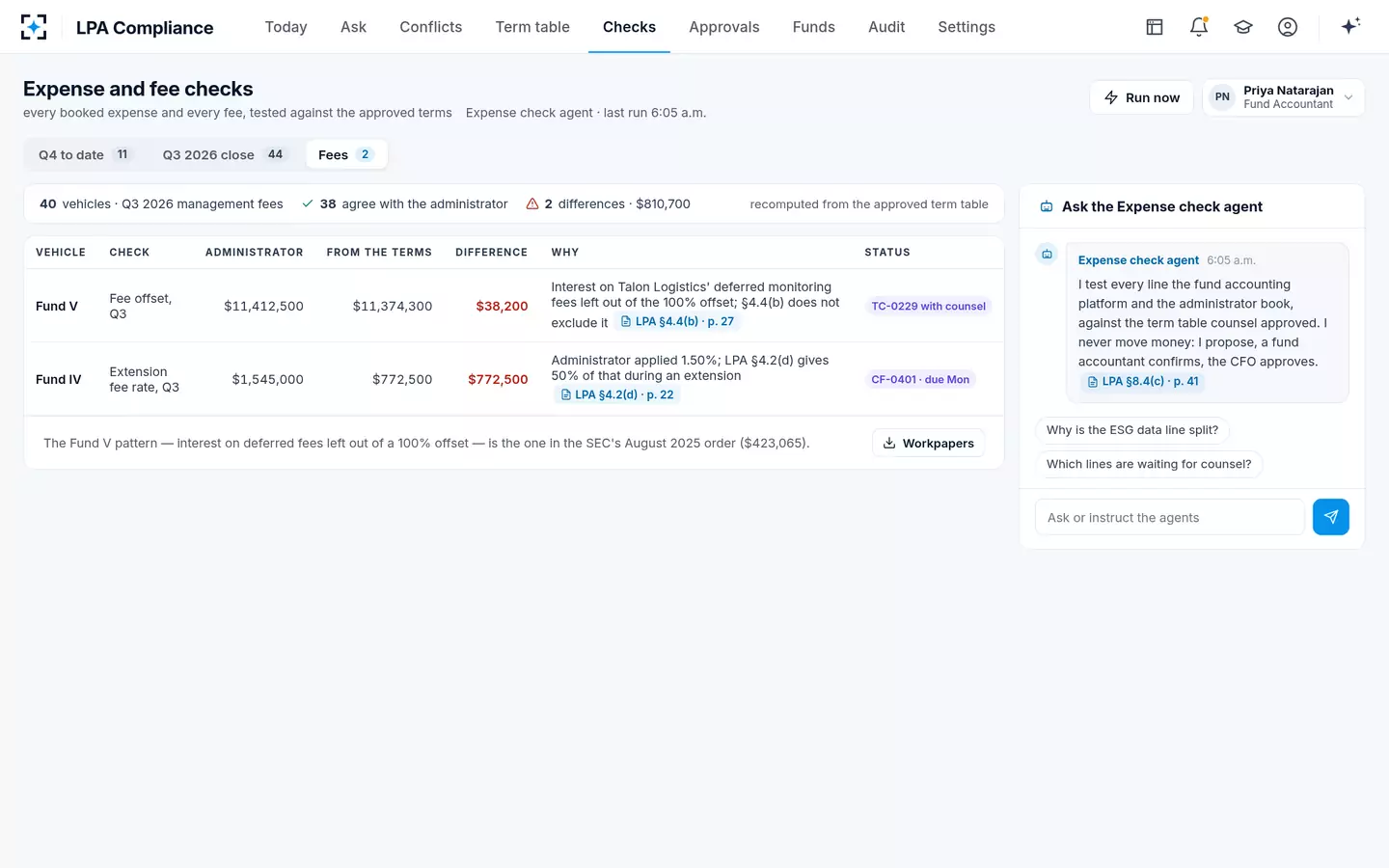The image size is (1389, 868).
Task: Click the '38 agree with the administrator' summary
Action: click(x=405, y=203)
